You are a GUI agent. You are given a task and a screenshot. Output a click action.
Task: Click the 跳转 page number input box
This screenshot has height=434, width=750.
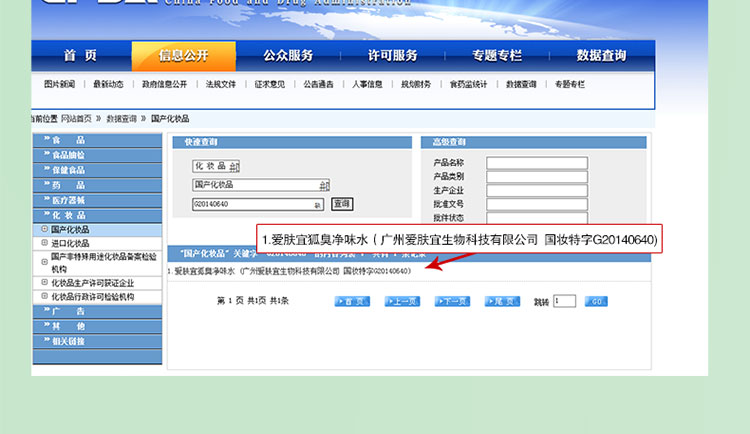tap(564, 301)
